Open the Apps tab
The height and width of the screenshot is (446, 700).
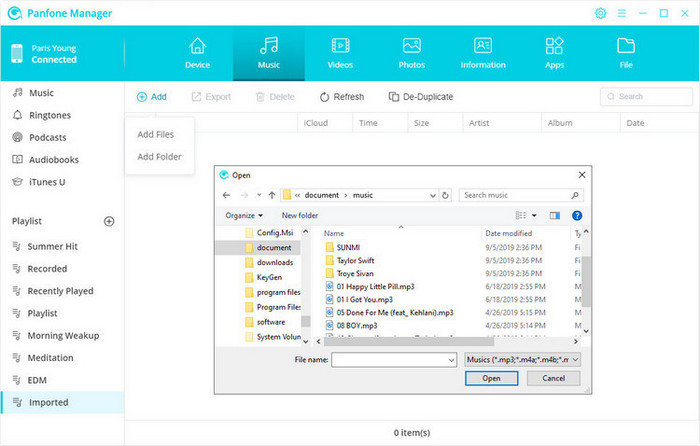click(554, 53)
